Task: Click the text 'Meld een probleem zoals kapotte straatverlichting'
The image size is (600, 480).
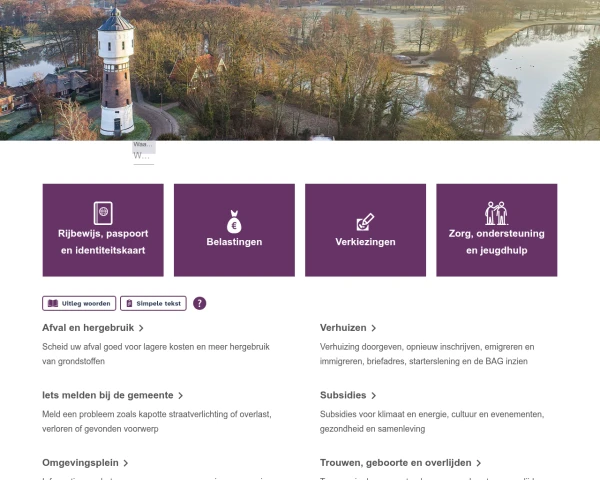Action: point(135,414)
